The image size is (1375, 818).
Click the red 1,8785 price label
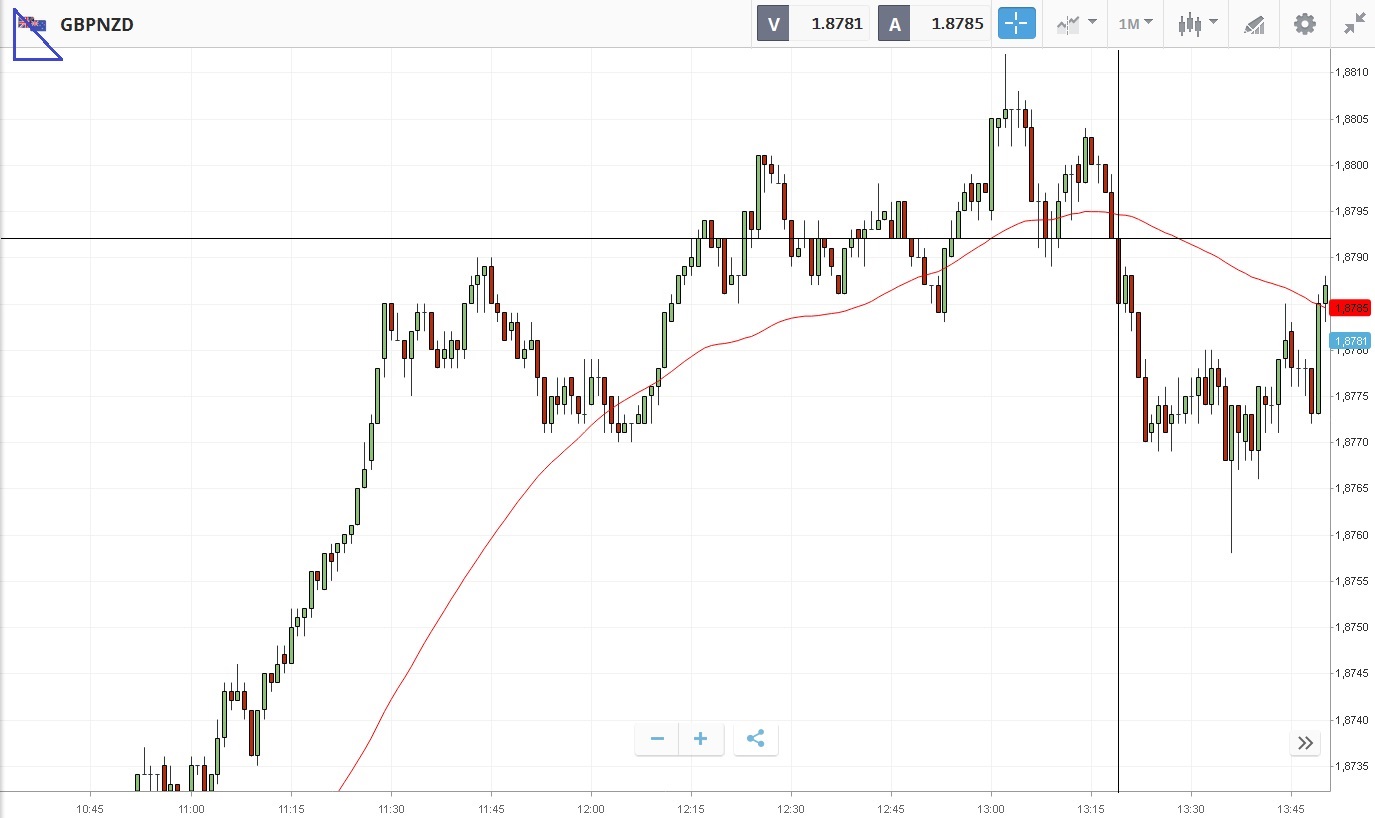click(x=1351, y=308)
